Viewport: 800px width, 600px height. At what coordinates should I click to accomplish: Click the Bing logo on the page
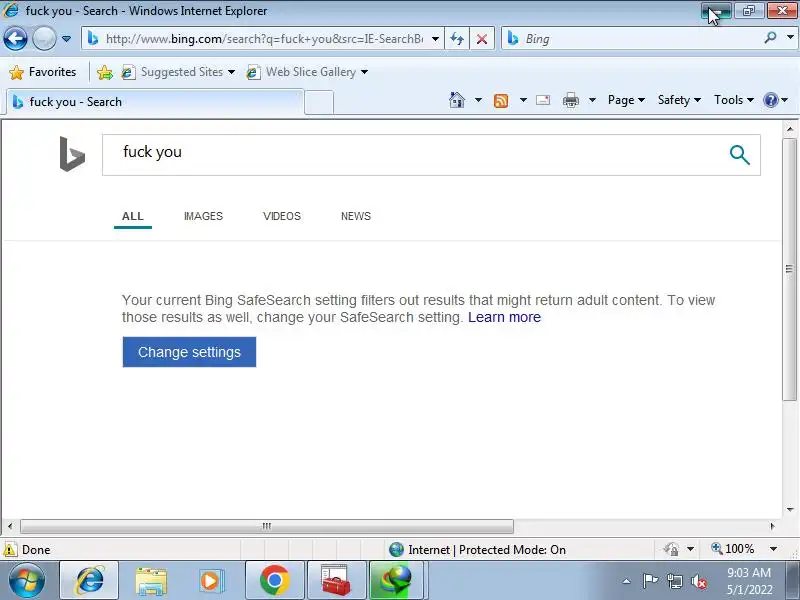[x=72, y=154]
